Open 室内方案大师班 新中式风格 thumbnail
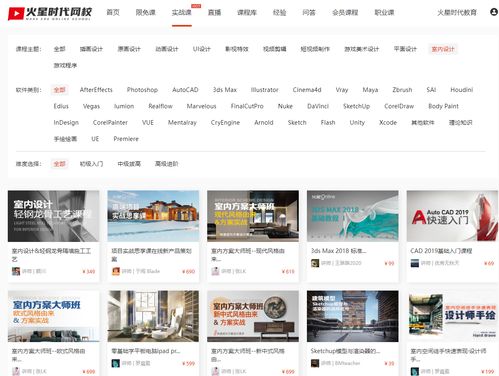This screenshot has width=499, height=376. pos(253,316)
